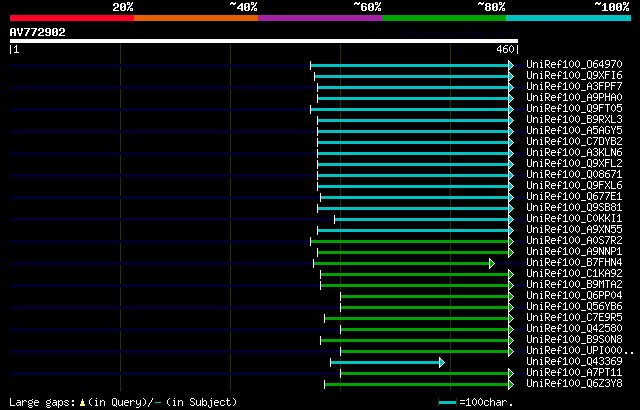Click the cyan ~100% identity legend segment
The width and height of the screenshot is (640, 410).
(x=569, y=18)
